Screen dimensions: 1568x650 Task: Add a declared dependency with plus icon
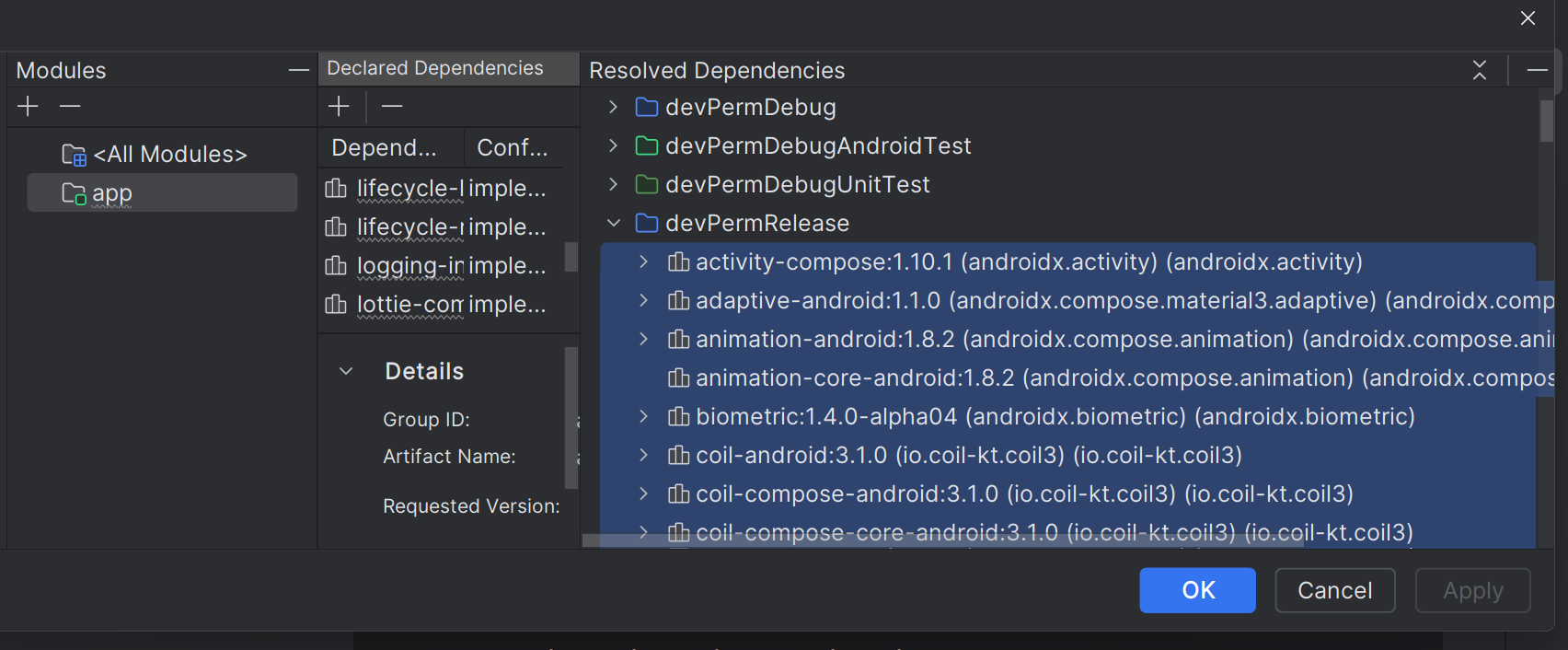pos(339,107)
